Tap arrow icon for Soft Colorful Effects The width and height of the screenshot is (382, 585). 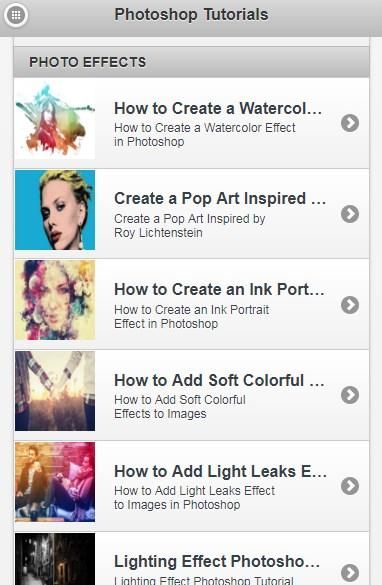(350, 395)
